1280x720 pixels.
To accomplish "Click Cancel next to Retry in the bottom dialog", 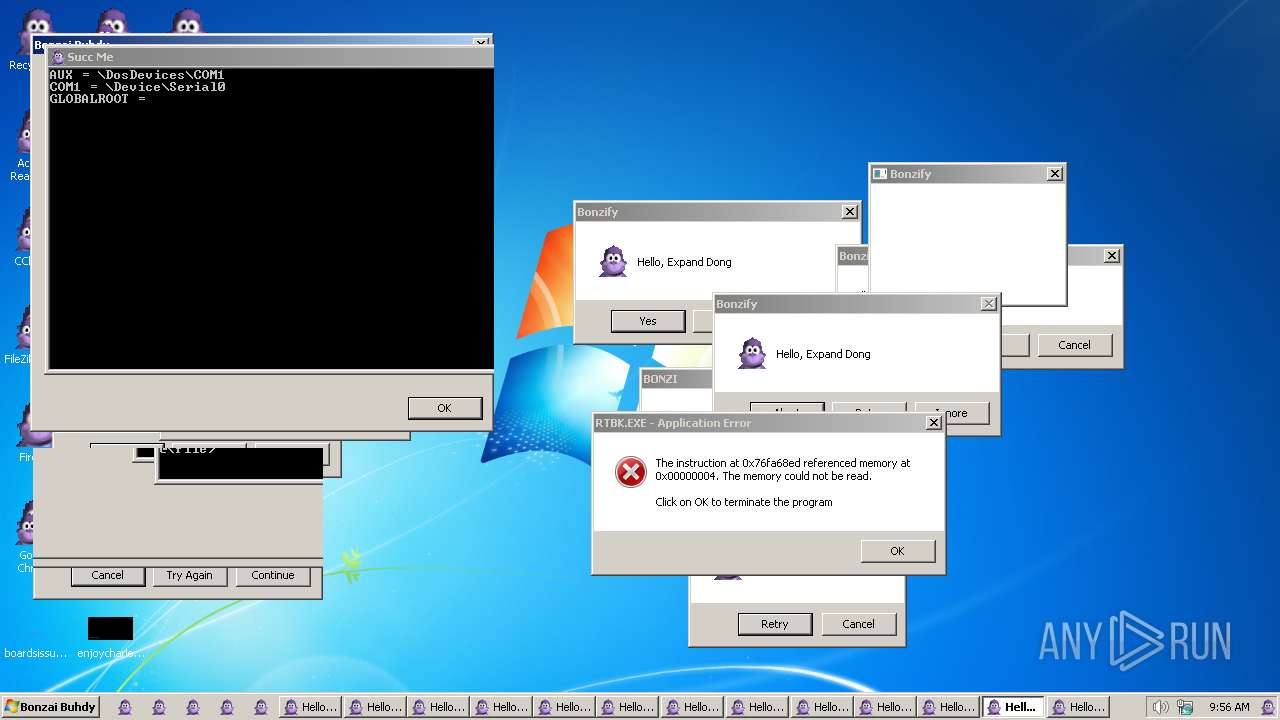I will [x=859, y=624].
